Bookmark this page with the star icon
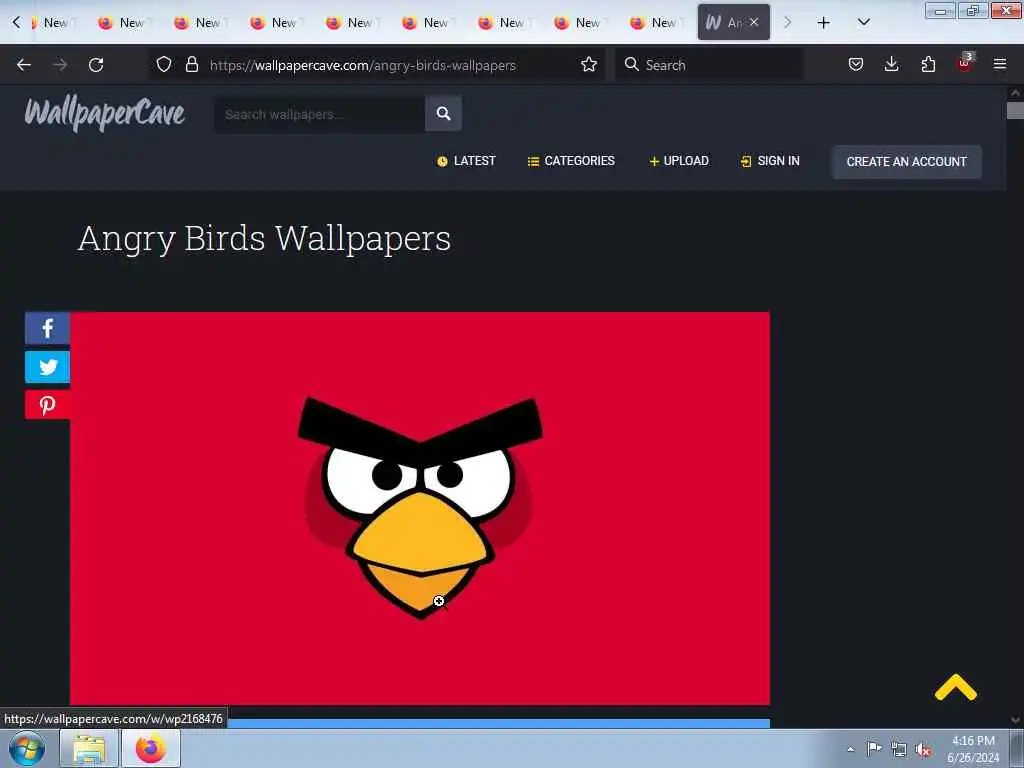This screenshot has width=1024, height=768. click(588, 64)
